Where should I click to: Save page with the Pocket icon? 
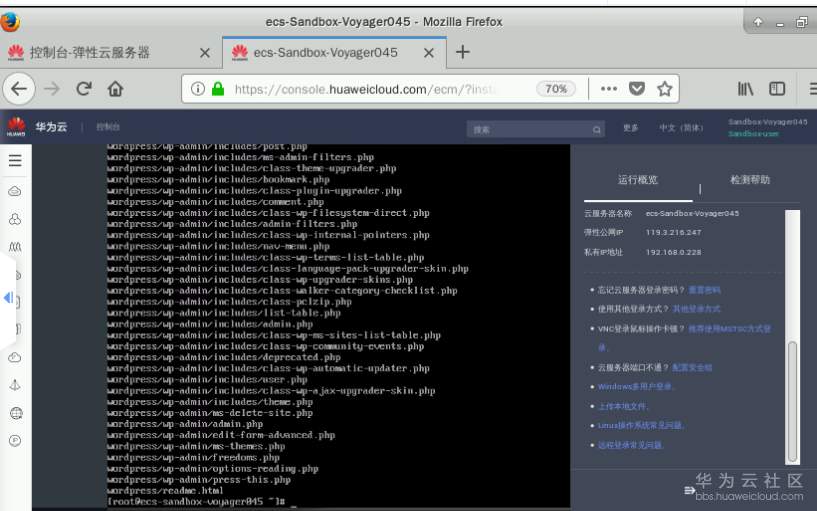[637, 89]
